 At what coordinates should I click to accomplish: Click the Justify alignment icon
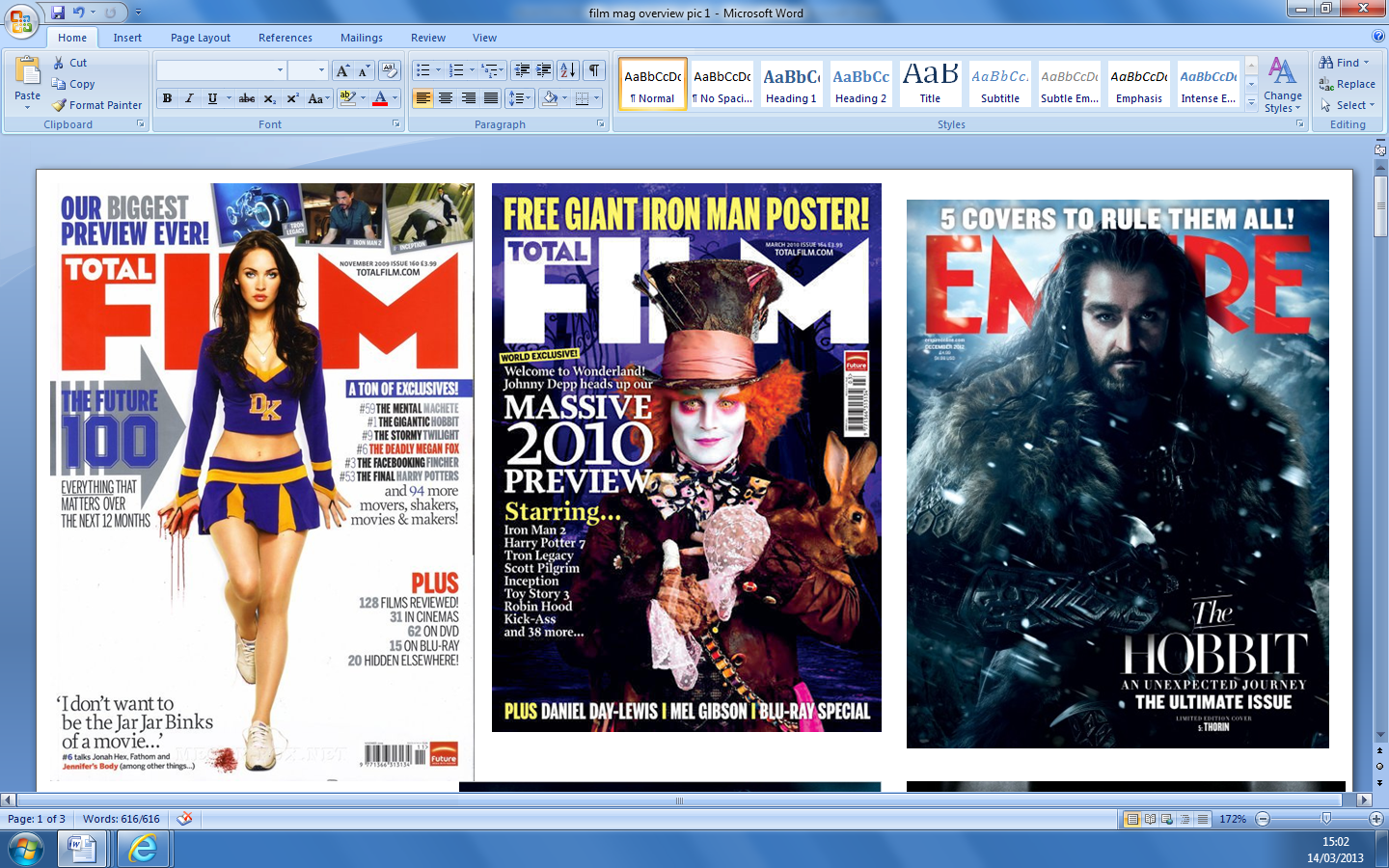pos(491,98)
